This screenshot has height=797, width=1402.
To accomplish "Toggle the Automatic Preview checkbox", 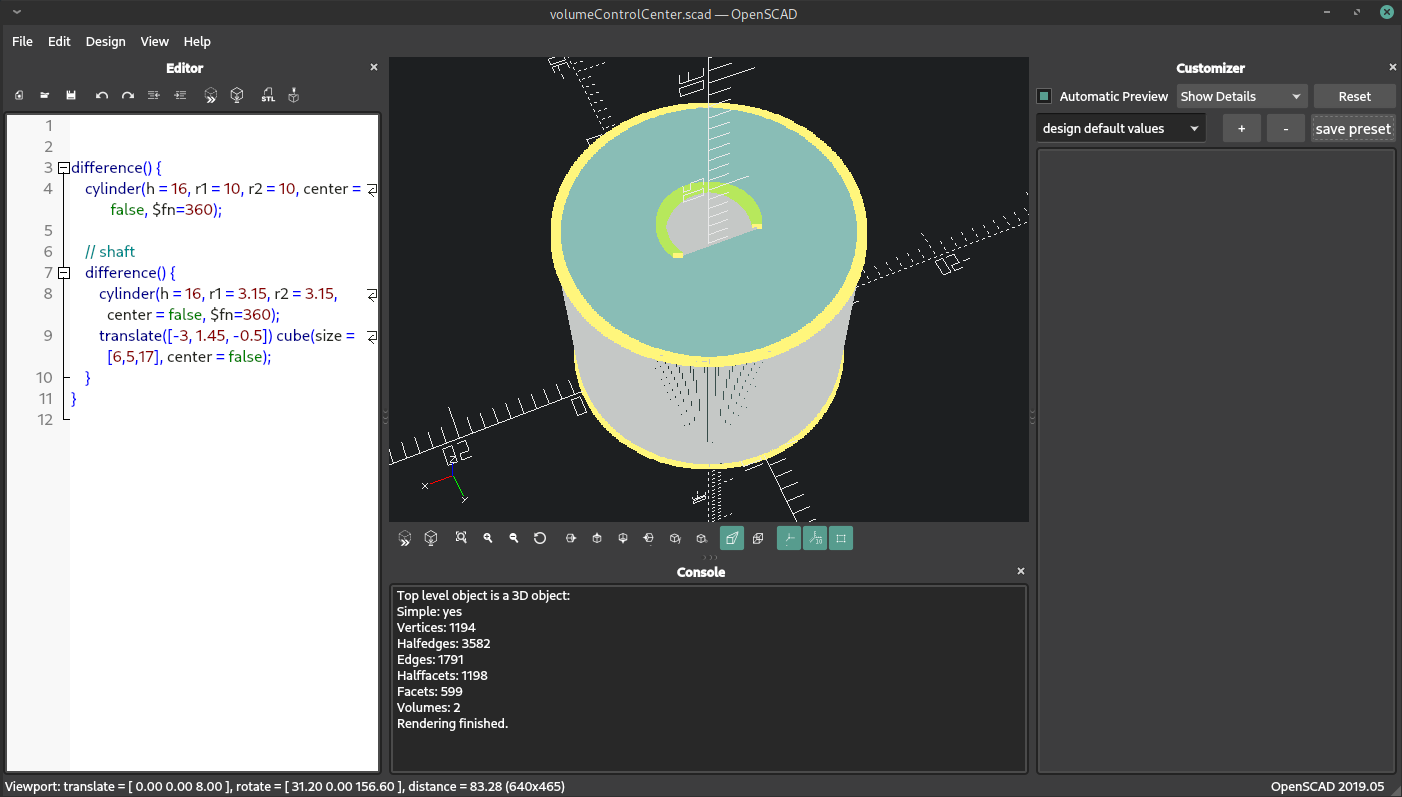I will pos(1044,97).
